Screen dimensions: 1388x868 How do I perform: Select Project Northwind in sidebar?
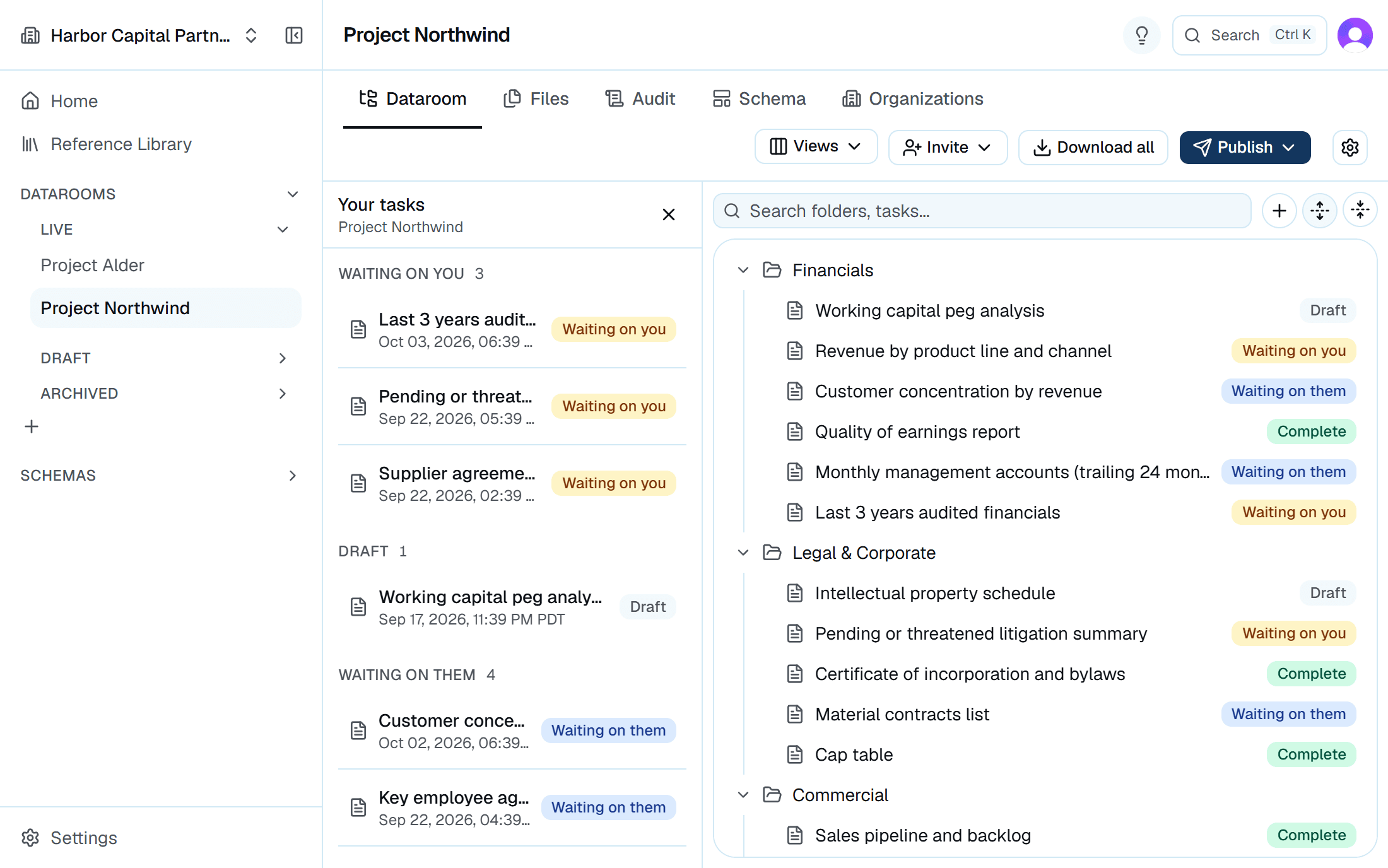click(165, 308)
